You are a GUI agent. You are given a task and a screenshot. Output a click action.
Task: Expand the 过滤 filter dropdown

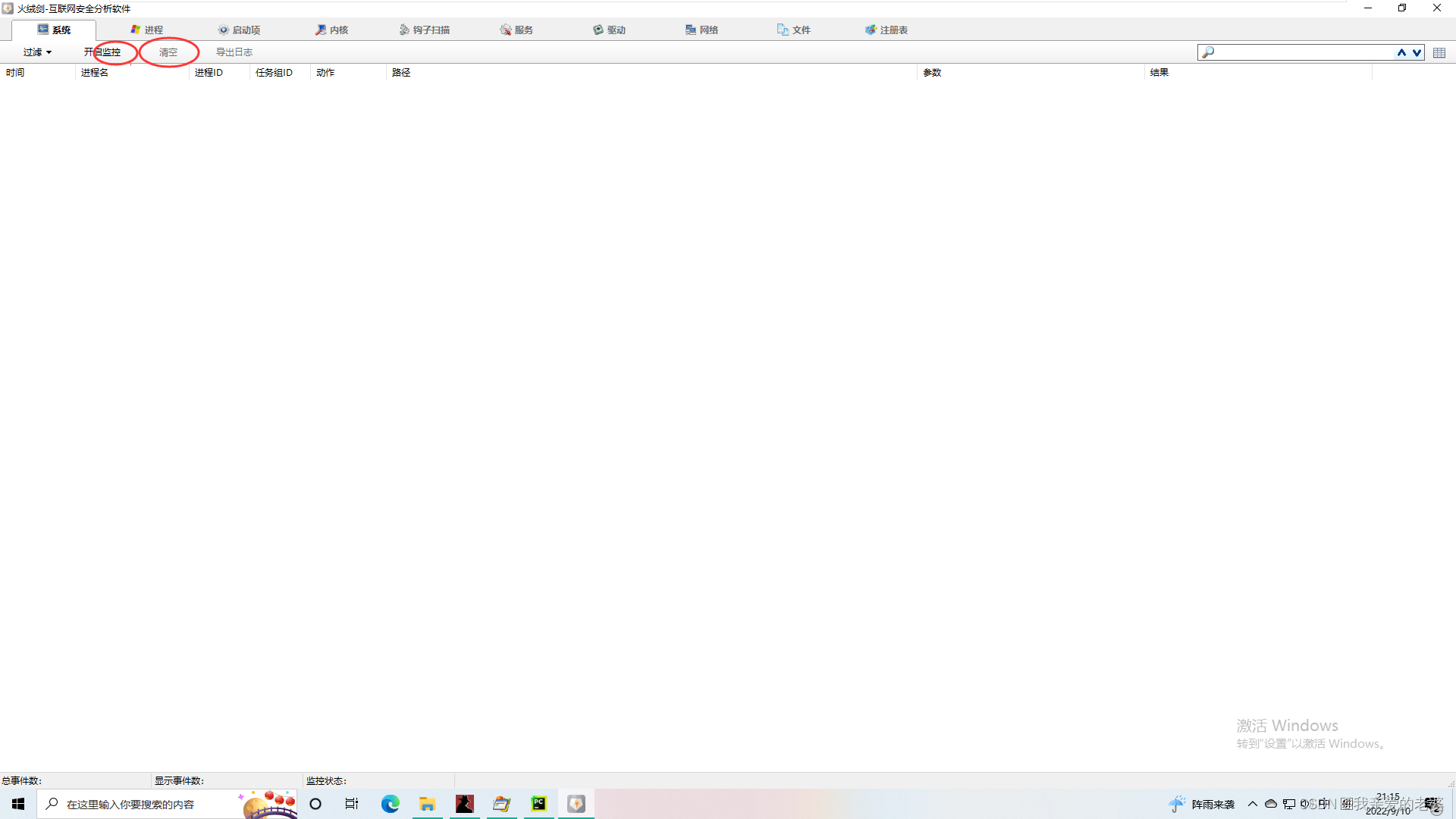pyautogui.click(x=36, y=52)
